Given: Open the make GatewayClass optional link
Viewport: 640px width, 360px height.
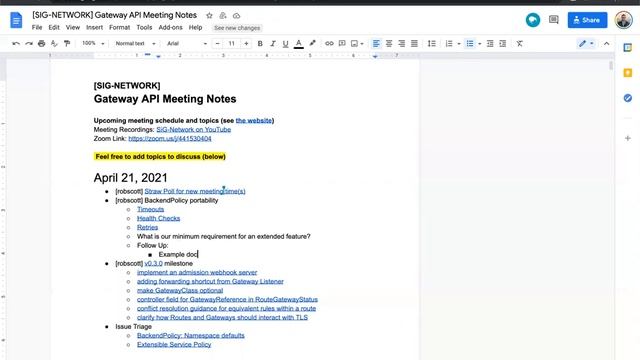Looking at the screenshot, I should tap(180, 291).
